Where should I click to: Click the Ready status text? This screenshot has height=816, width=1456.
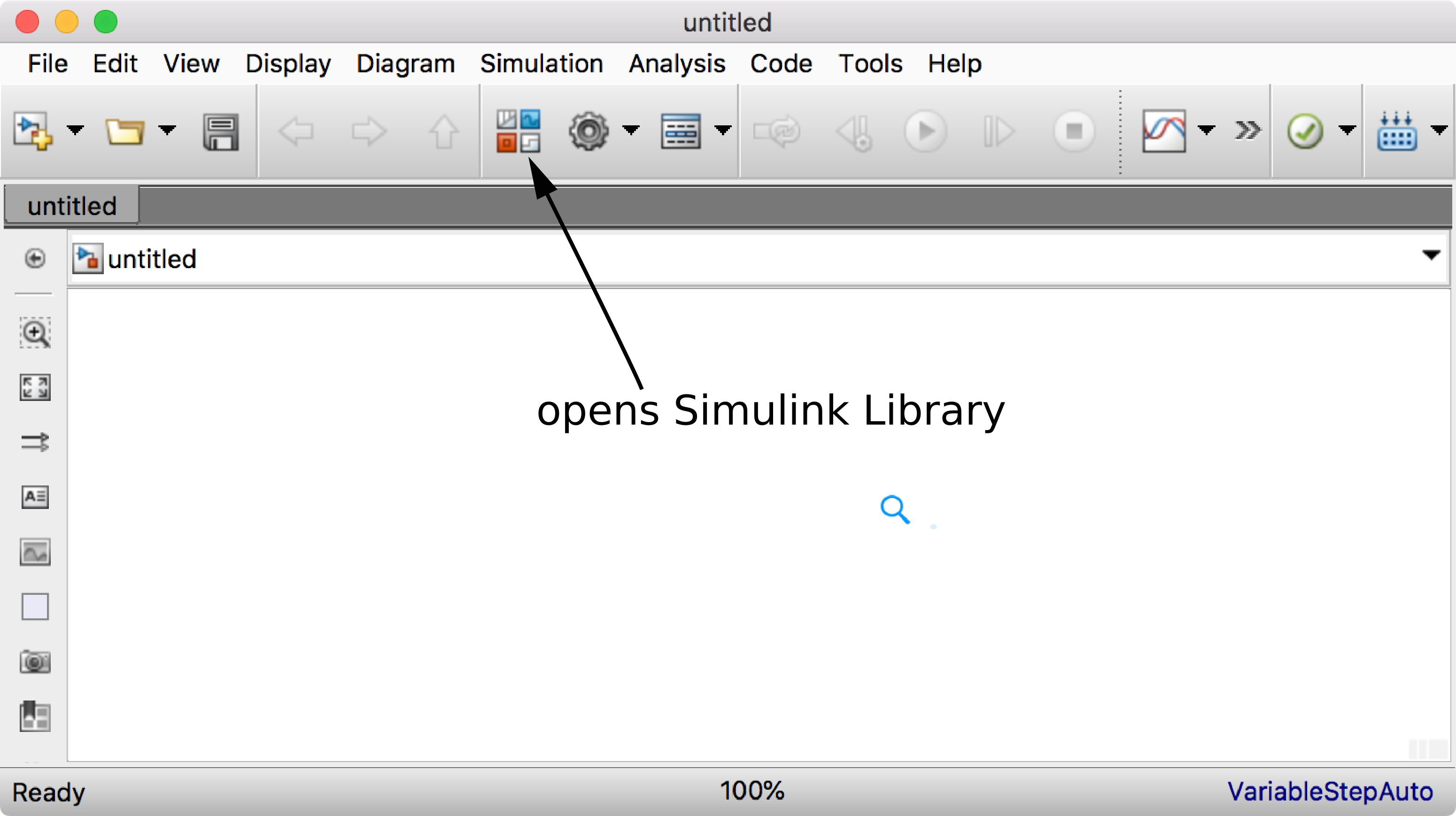48,793
